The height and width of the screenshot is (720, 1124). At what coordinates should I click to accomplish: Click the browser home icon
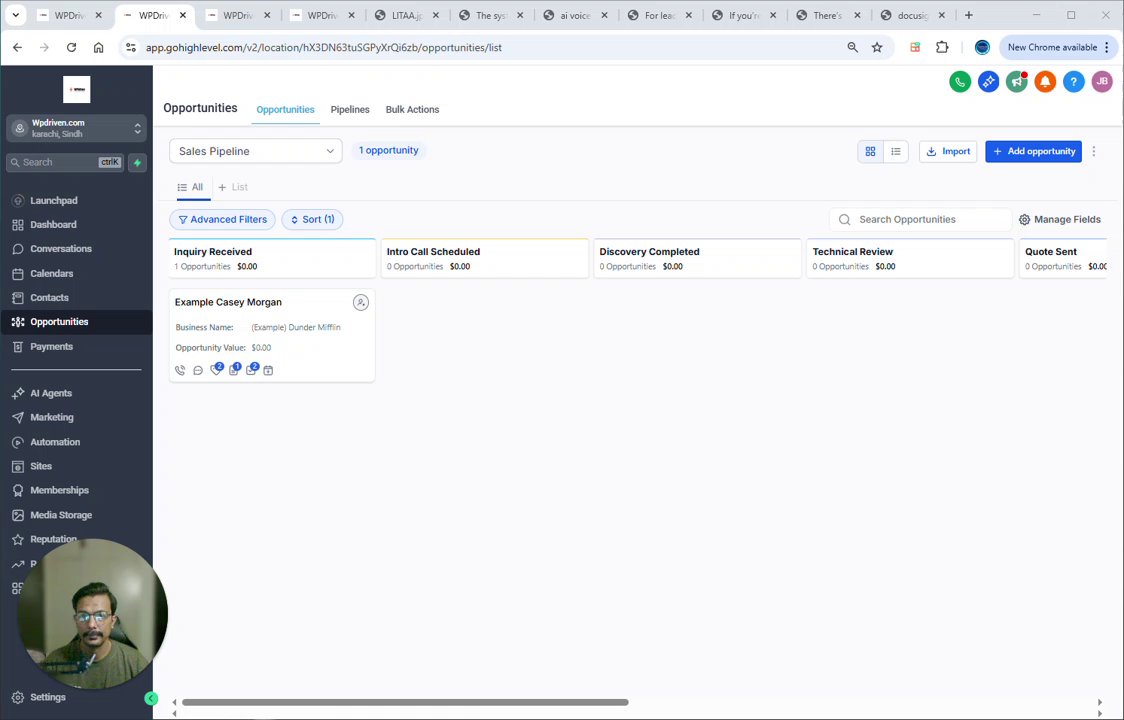[98, 47]
